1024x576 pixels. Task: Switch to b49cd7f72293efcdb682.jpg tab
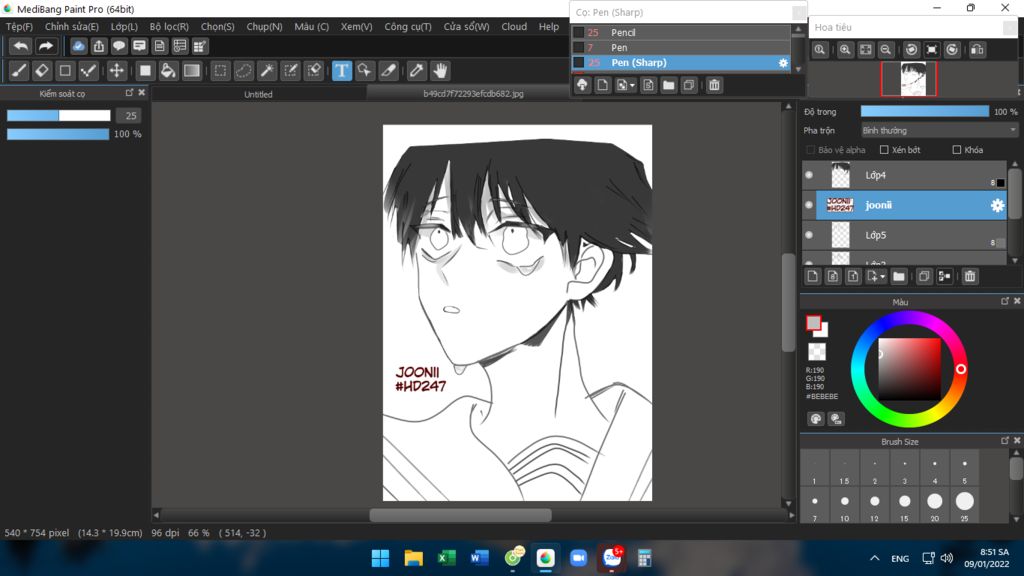click(473, 93)
